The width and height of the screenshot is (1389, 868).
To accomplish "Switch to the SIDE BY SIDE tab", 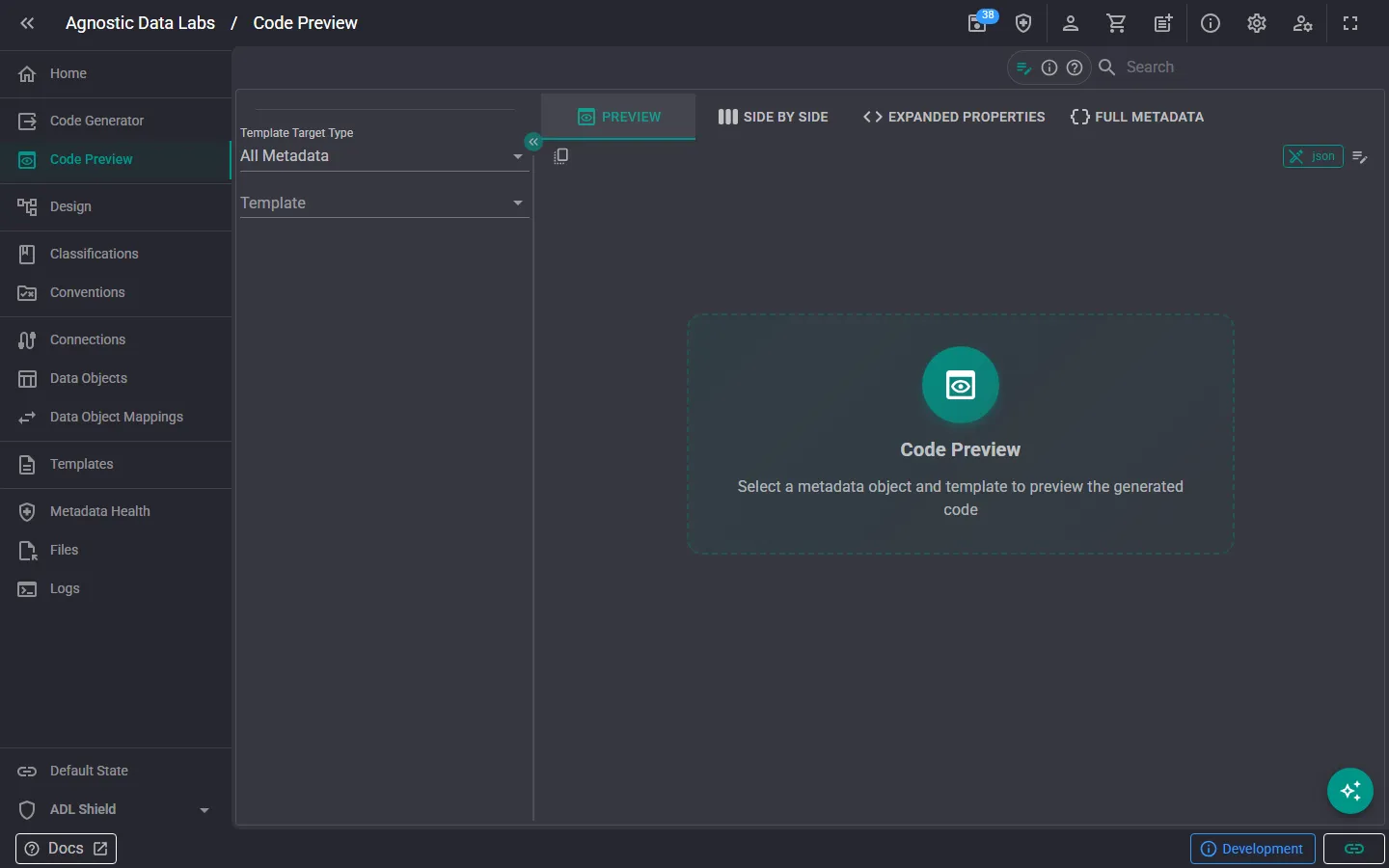I will click(x=773, y=117).
